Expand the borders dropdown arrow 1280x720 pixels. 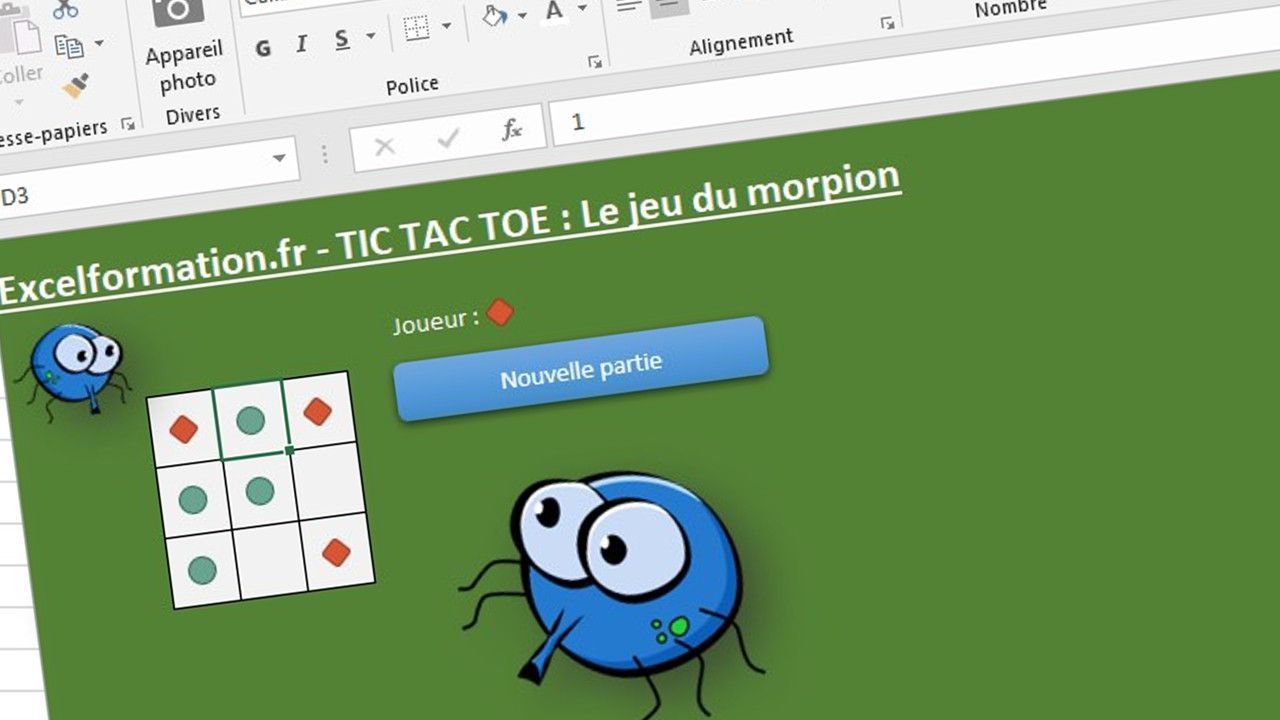446,25
